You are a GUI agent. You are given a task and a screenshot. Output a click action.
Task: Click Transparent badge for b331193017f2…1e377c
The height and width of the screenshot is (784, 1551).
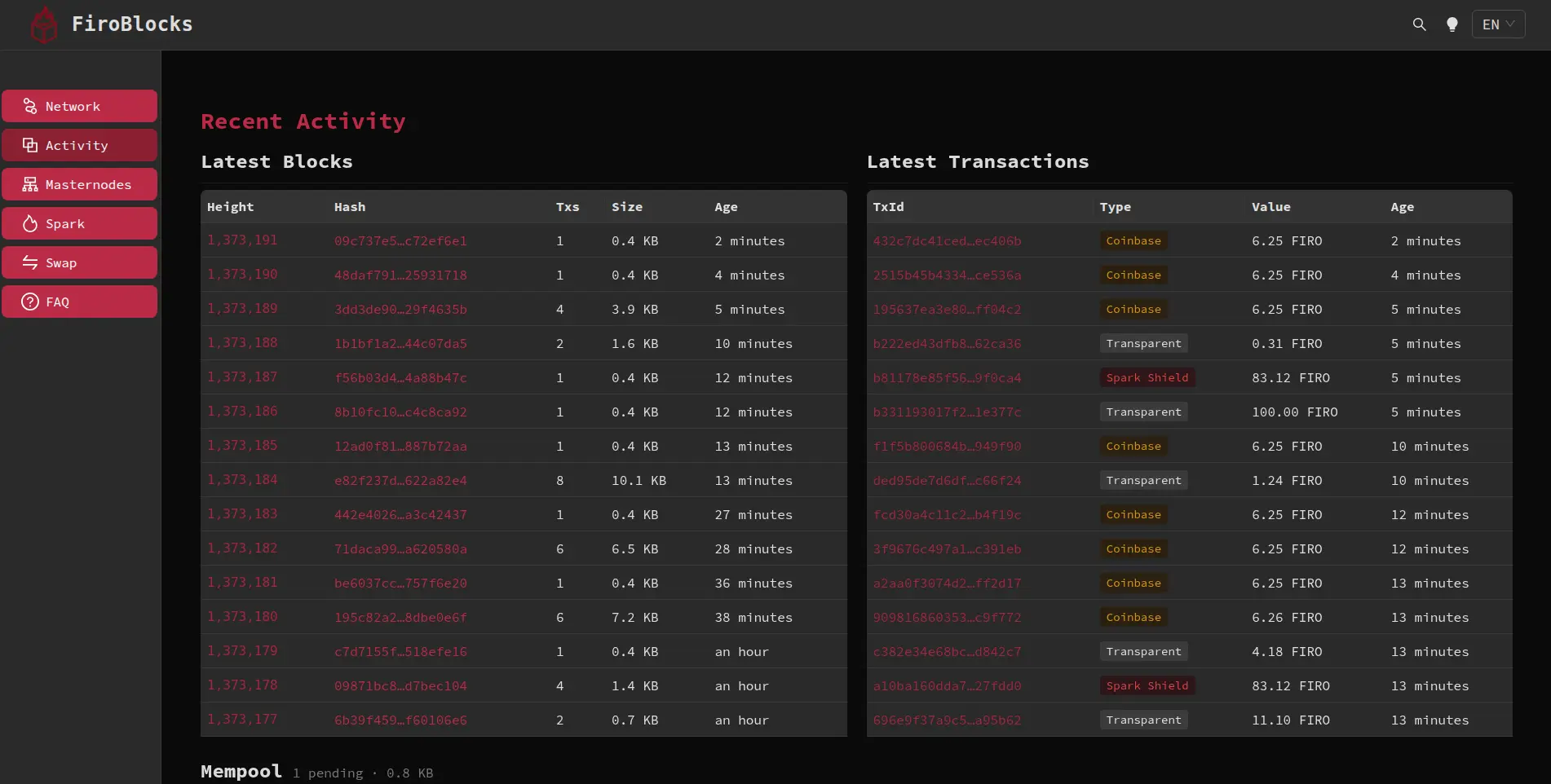(1143, 412)
